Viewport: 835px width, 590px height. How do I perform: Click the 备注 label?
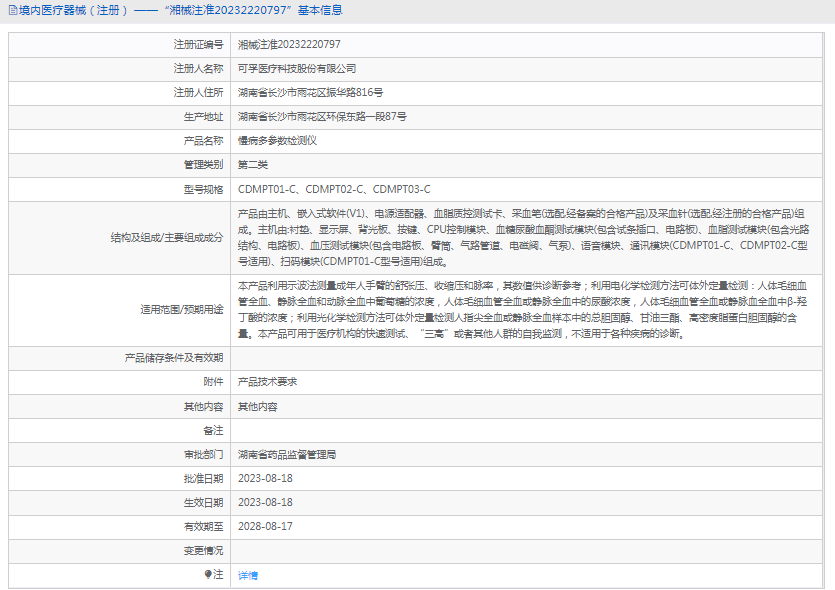(x=214, y=430)
